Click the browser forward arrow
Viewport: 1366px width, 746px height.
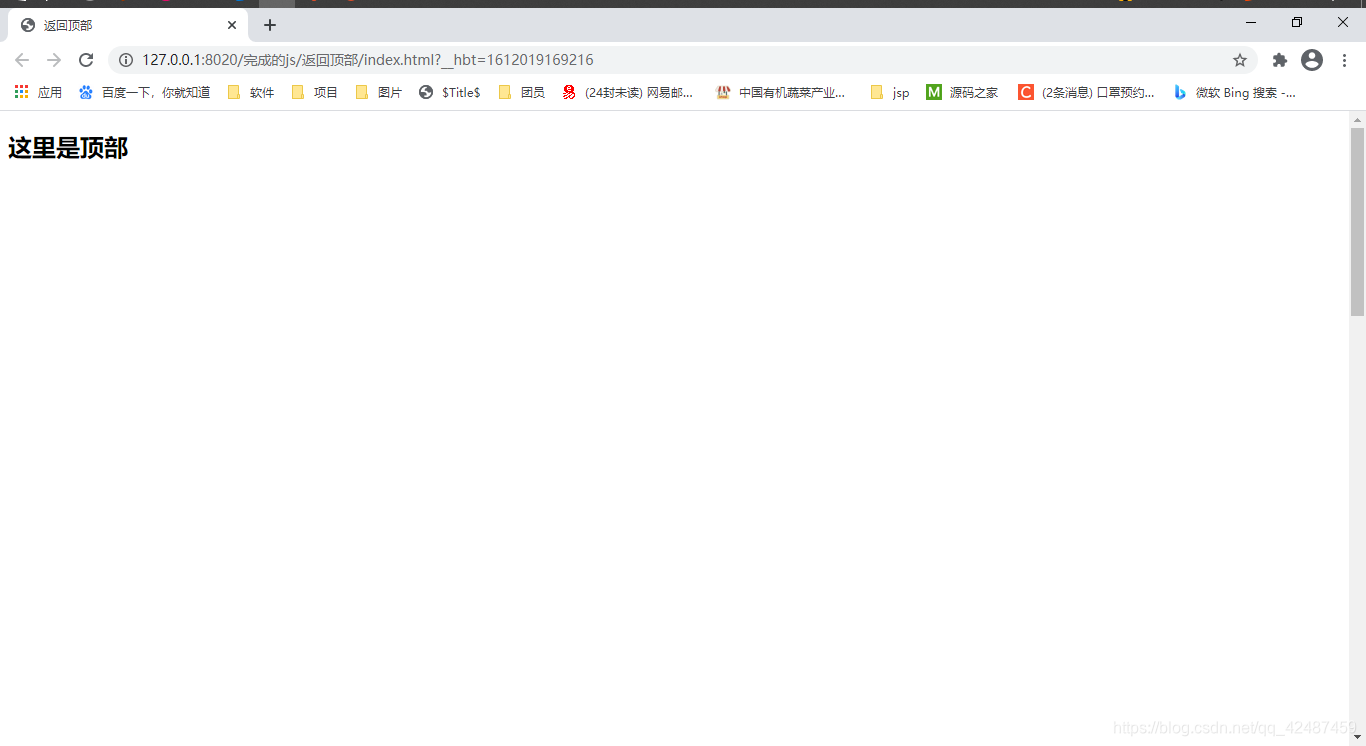click(x=54, y=60)
